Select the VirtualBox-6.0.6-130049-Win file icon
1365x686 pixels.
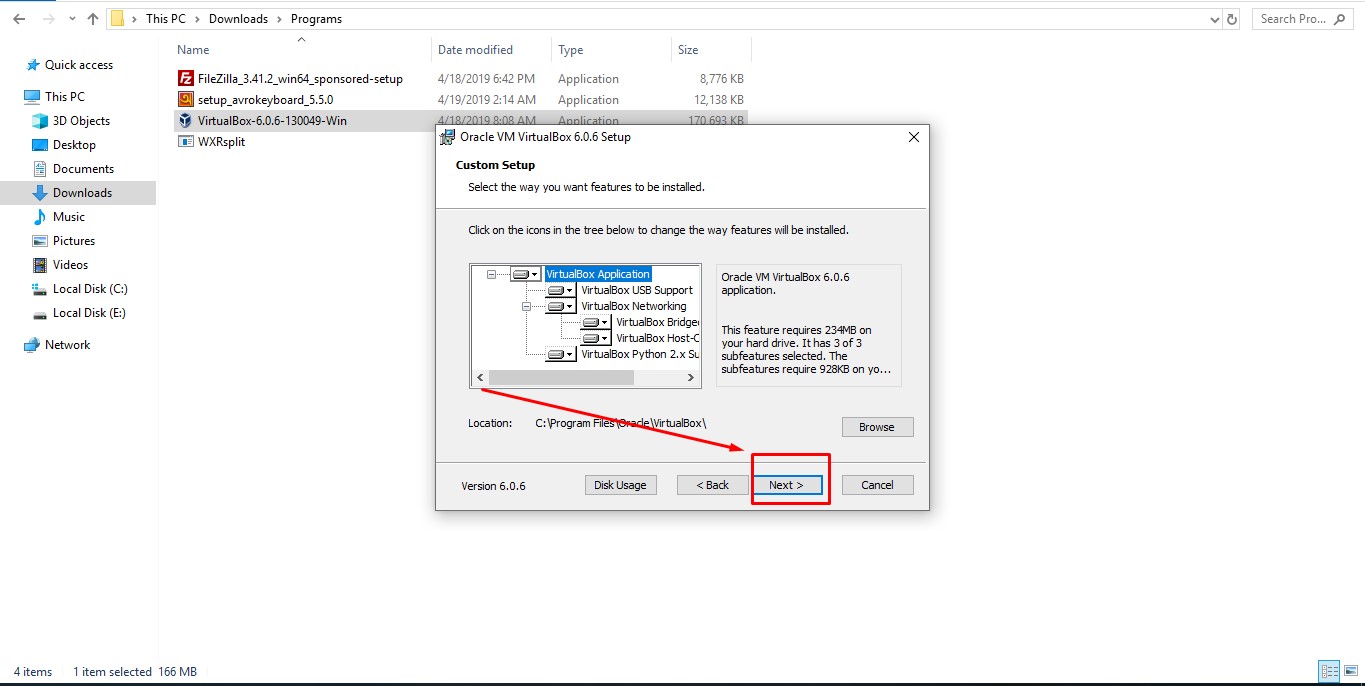(185, 120)
